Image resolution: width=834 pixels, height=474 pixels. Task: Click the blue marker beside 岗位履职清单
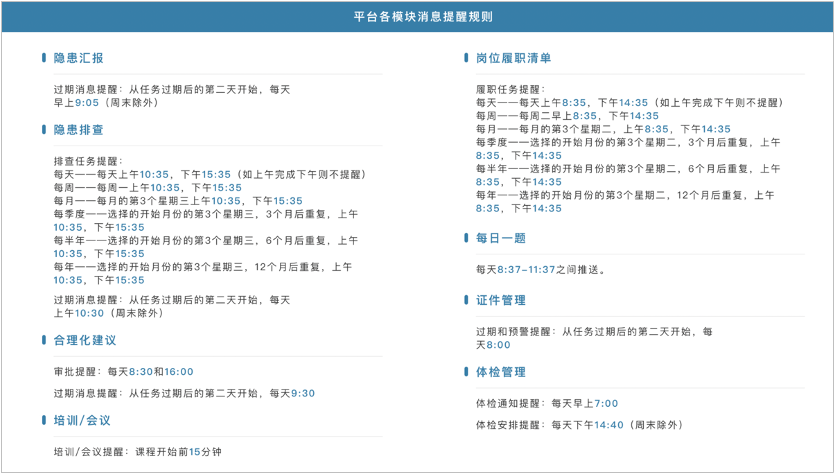click(466, 57)
